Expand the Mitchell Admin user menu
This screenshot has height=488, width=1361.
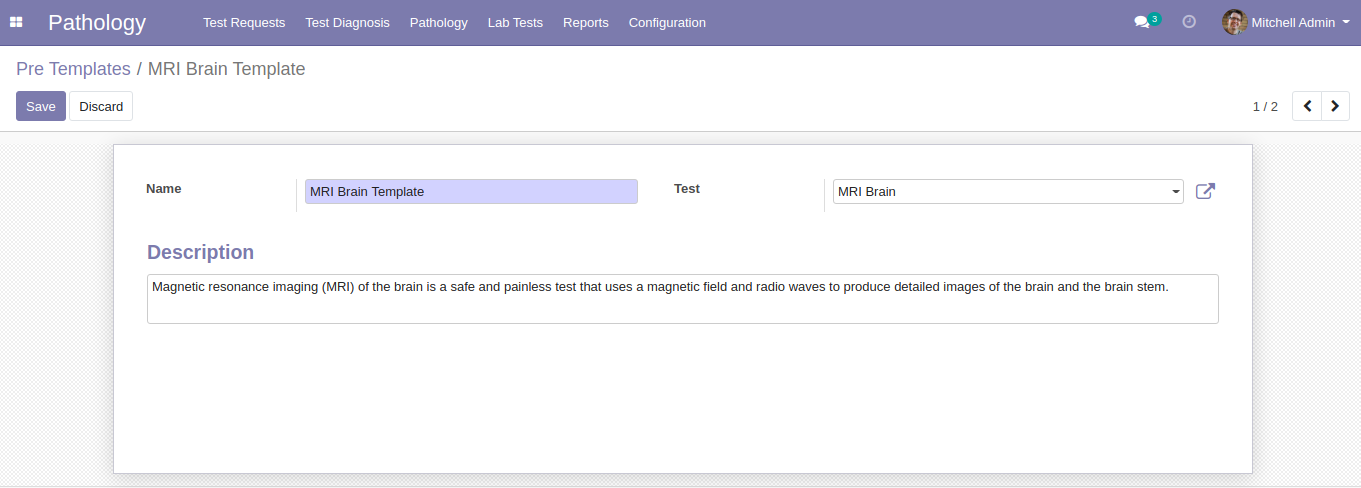click(x=1286, y=22)
